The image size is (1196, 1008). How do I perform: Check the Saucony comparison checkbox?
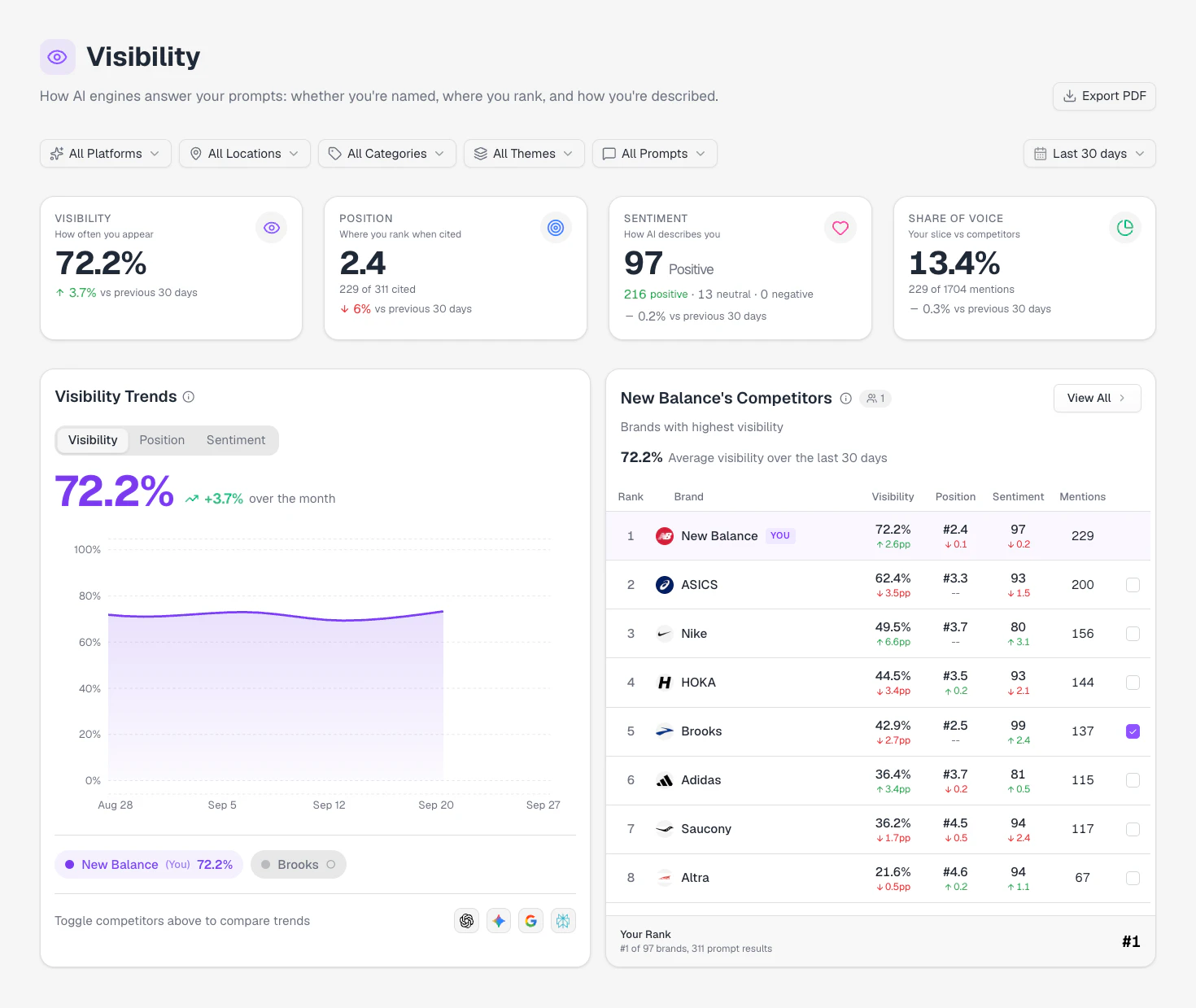(1133, 829)
